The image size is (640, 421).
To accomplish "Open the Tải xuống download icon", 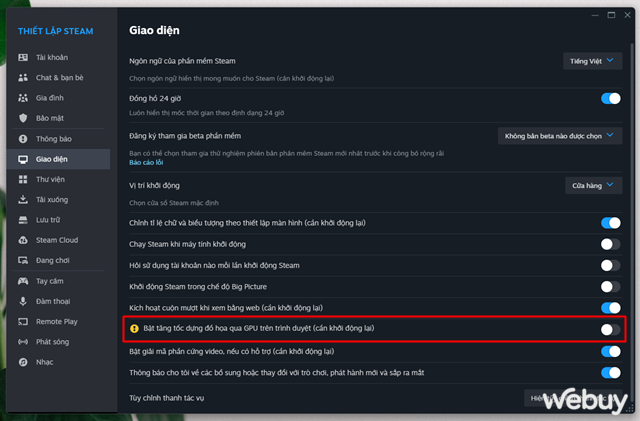I will click(23, 199).
